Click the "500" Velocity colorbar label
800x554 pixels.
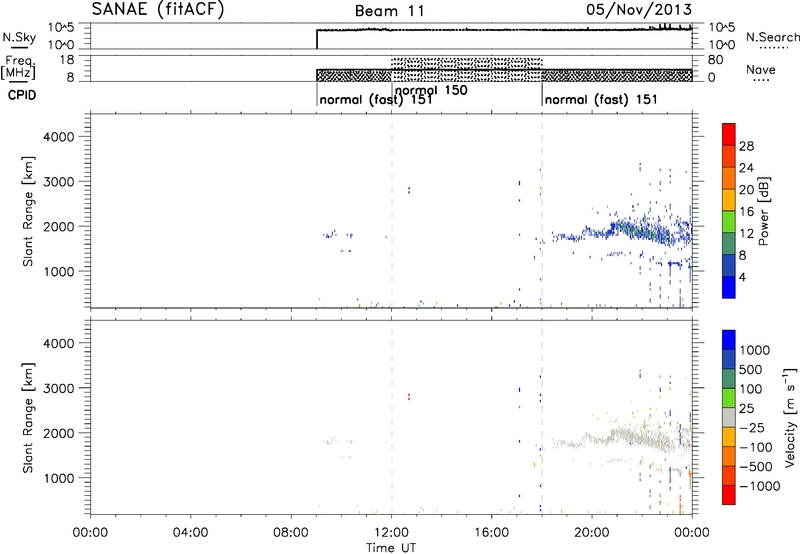tap(751, 369)
